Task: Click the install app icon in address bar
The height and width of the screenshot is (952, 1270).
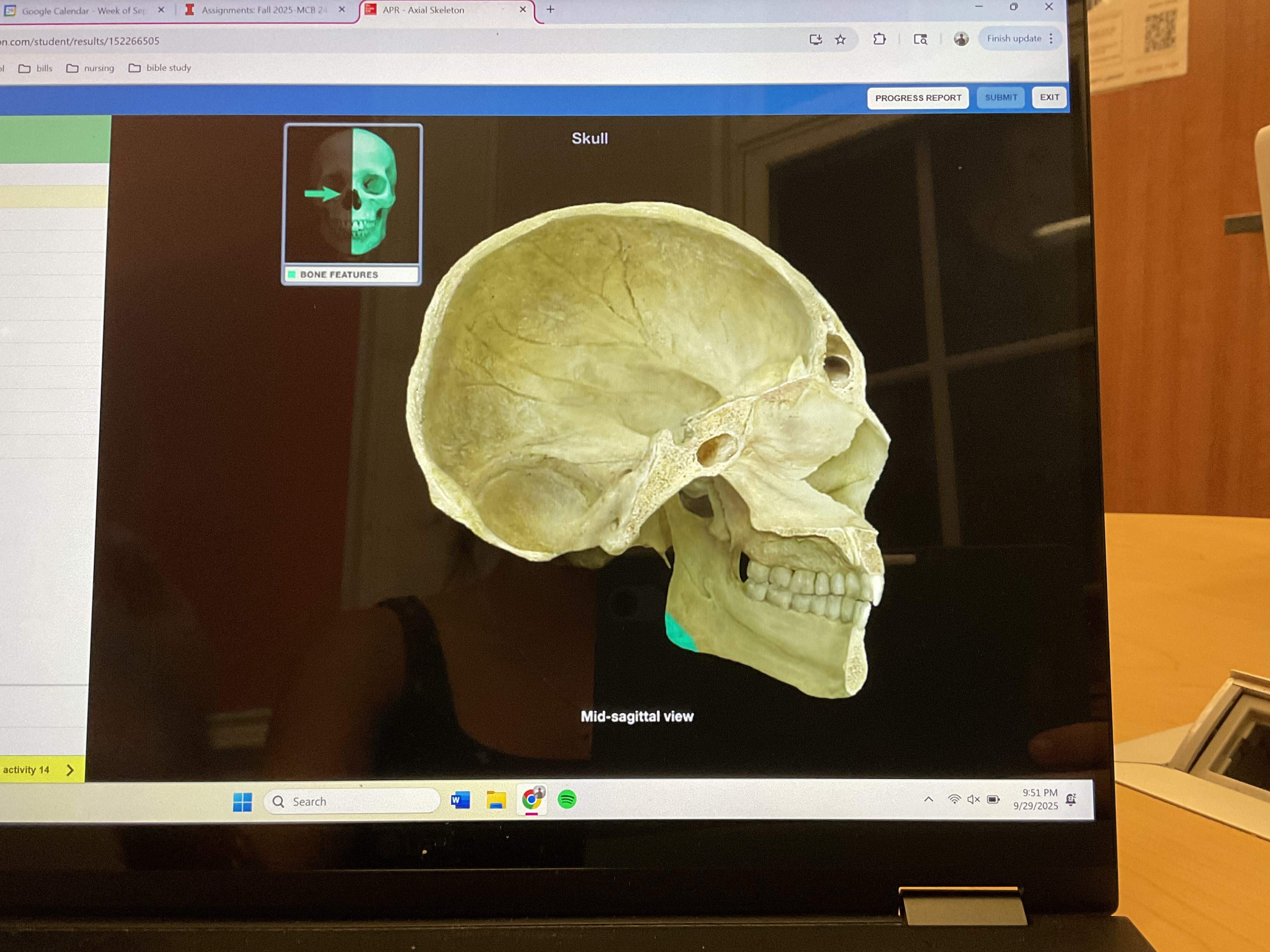Action: point(815,40)
